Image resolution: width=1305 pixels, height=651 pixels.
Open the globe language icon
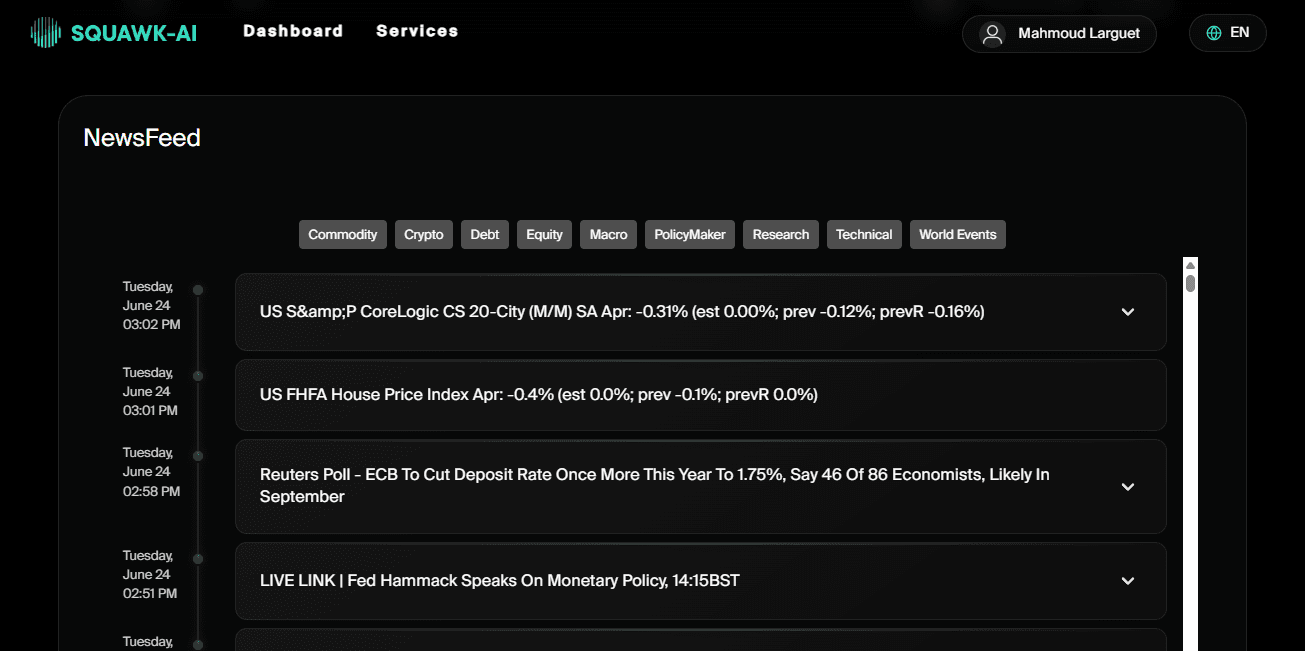(x=1211, y=32)
